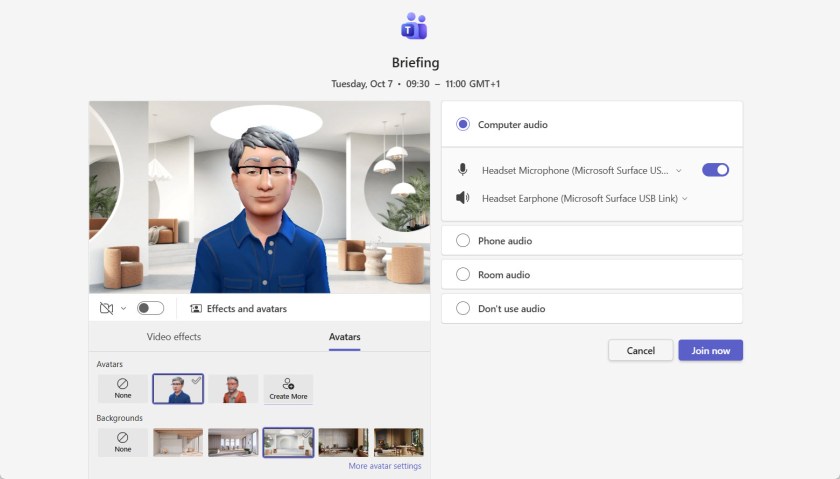Pick the fifth brown curtain background

tap(343, 443)
